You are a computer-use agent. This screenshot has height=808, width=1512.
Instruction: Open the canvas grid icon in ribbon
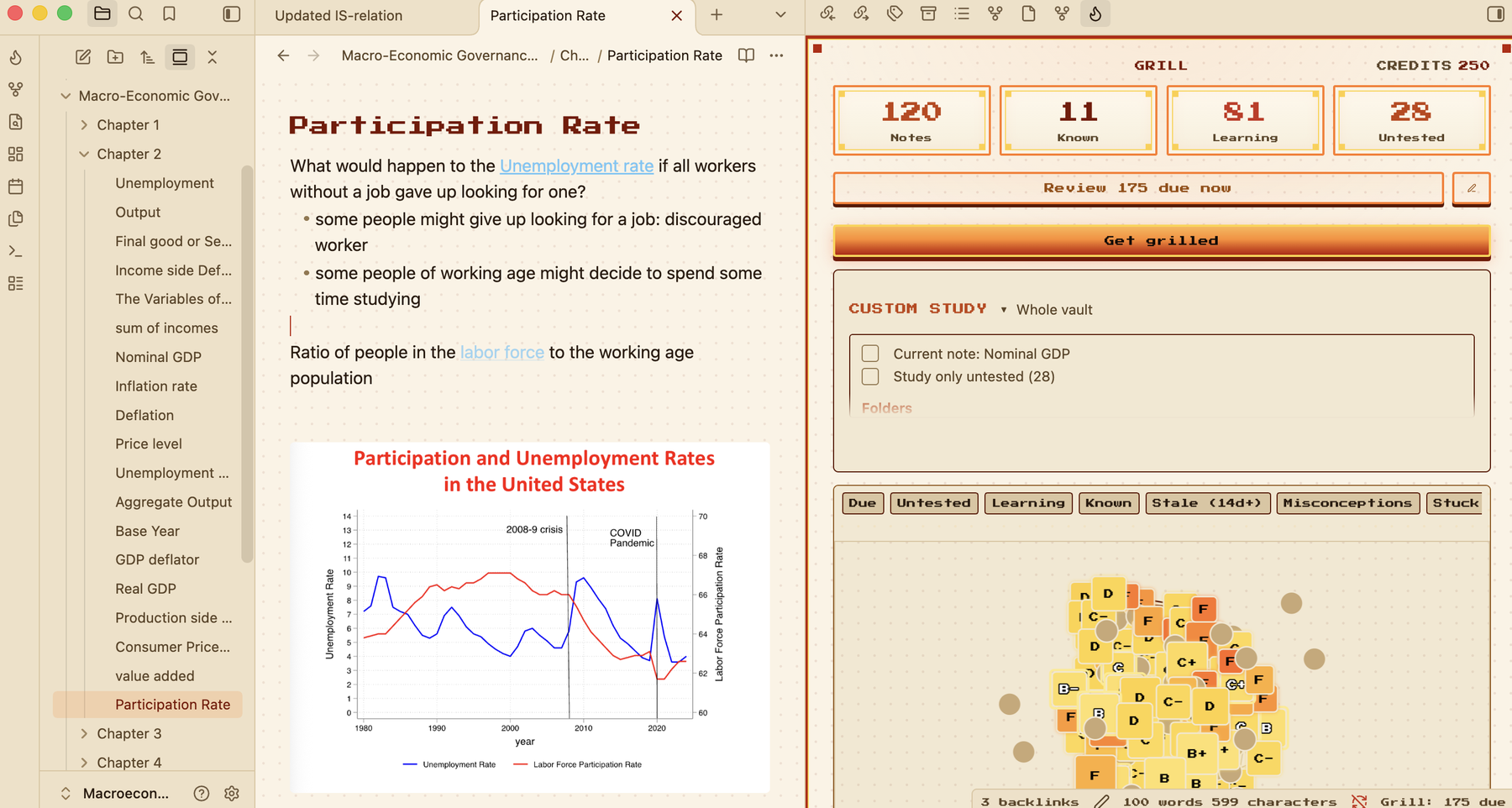16,155
